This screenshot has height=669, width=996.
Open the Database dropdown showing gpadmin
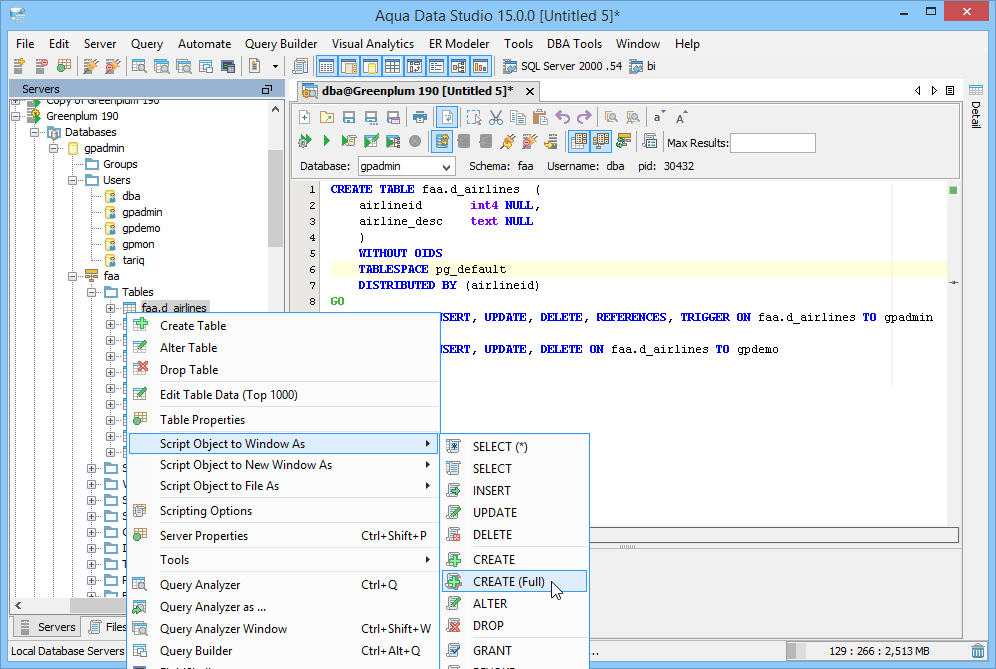click(406, 166)
